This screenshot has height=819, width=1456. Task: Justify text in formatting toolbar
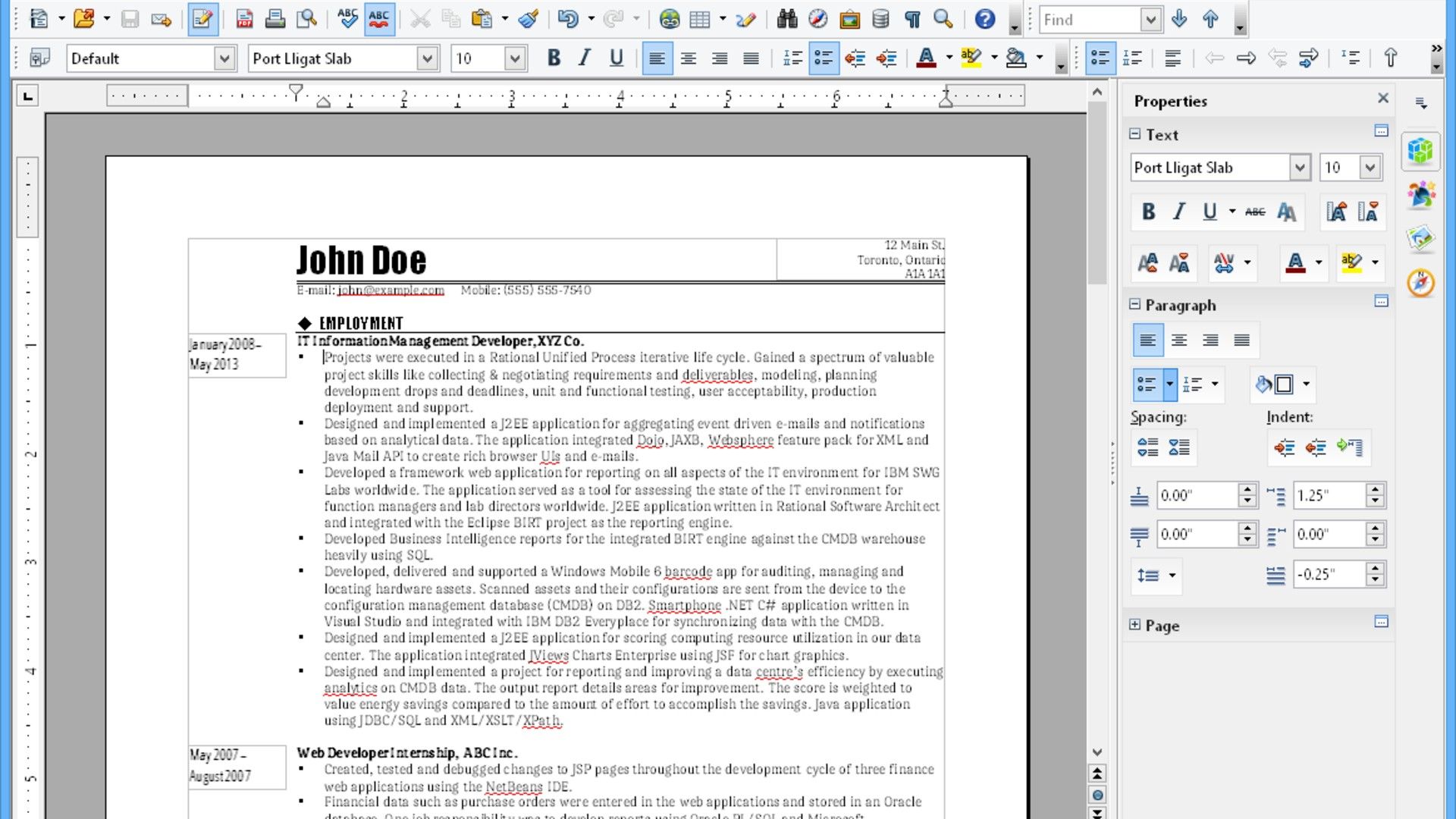click(x=751, y=58)
